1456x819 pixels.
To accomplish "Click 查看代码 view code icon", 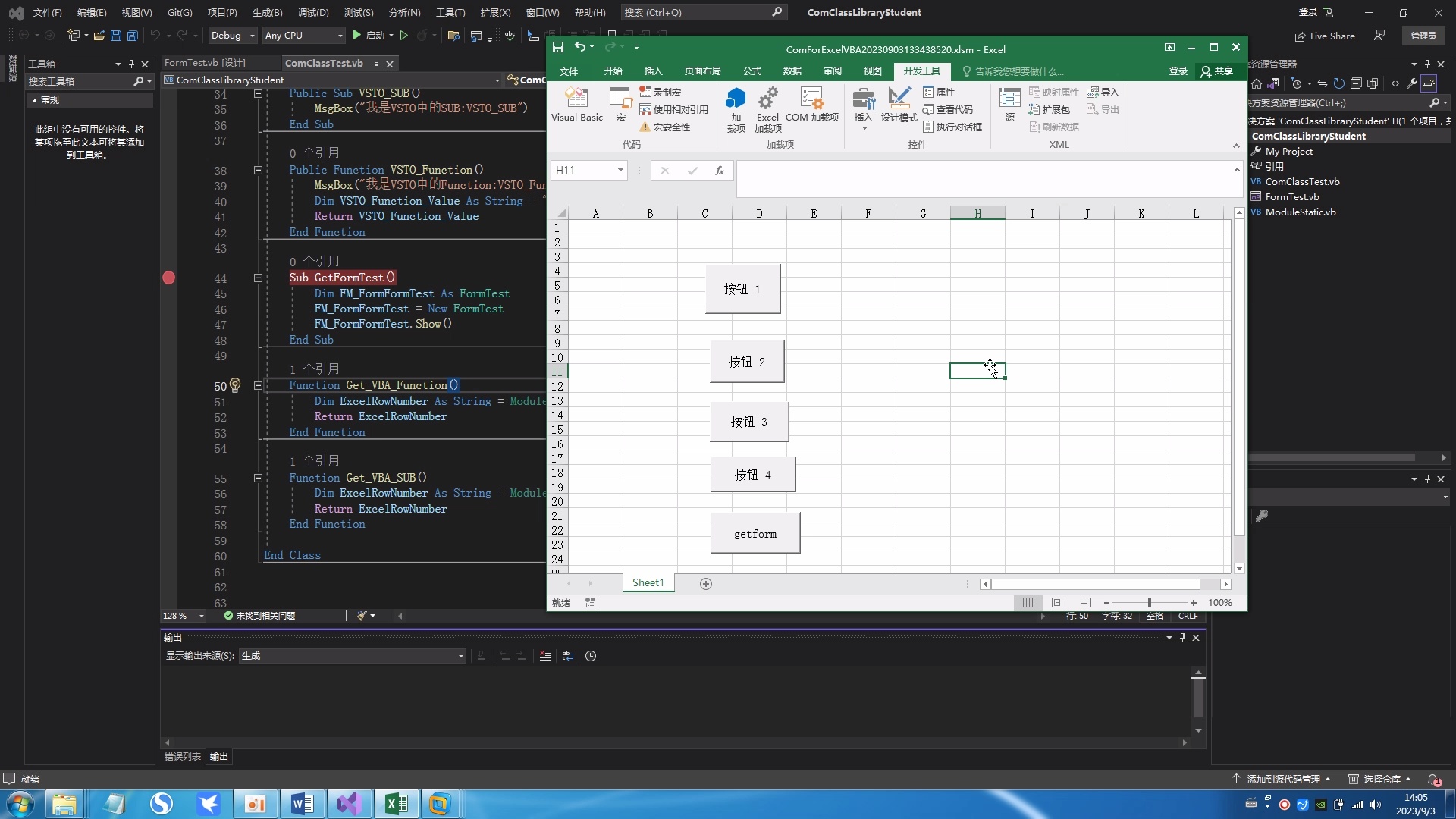I will [928, 110].
